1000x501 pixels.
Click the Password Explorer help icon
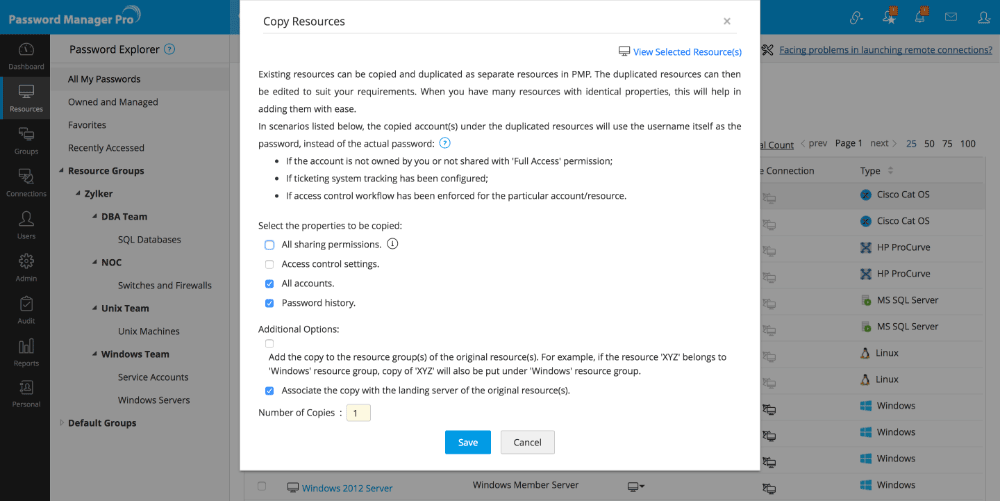pyautogui.click(x=169, y=49)
